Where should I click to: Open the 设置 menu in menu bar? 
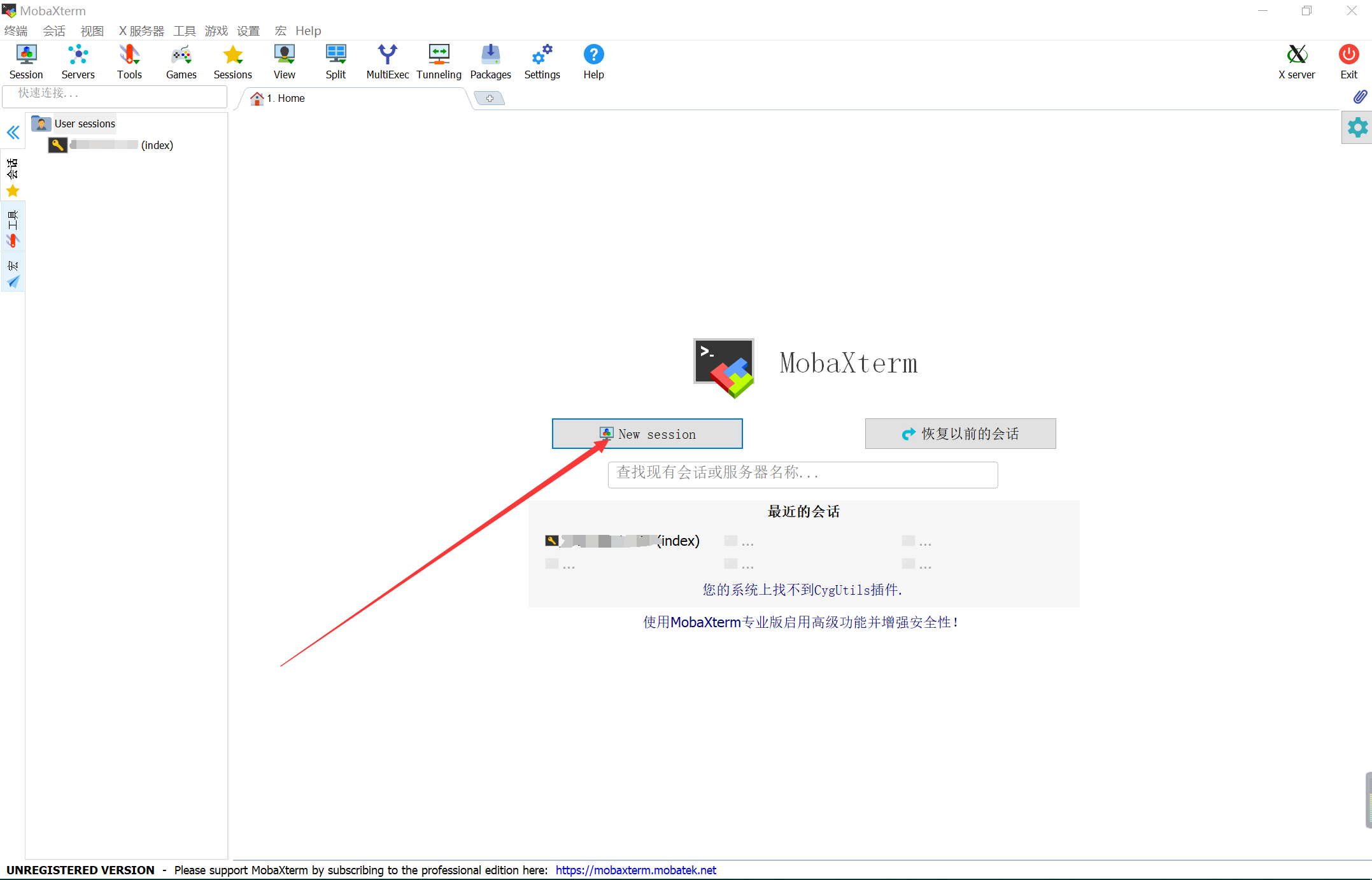pos(248,31)
